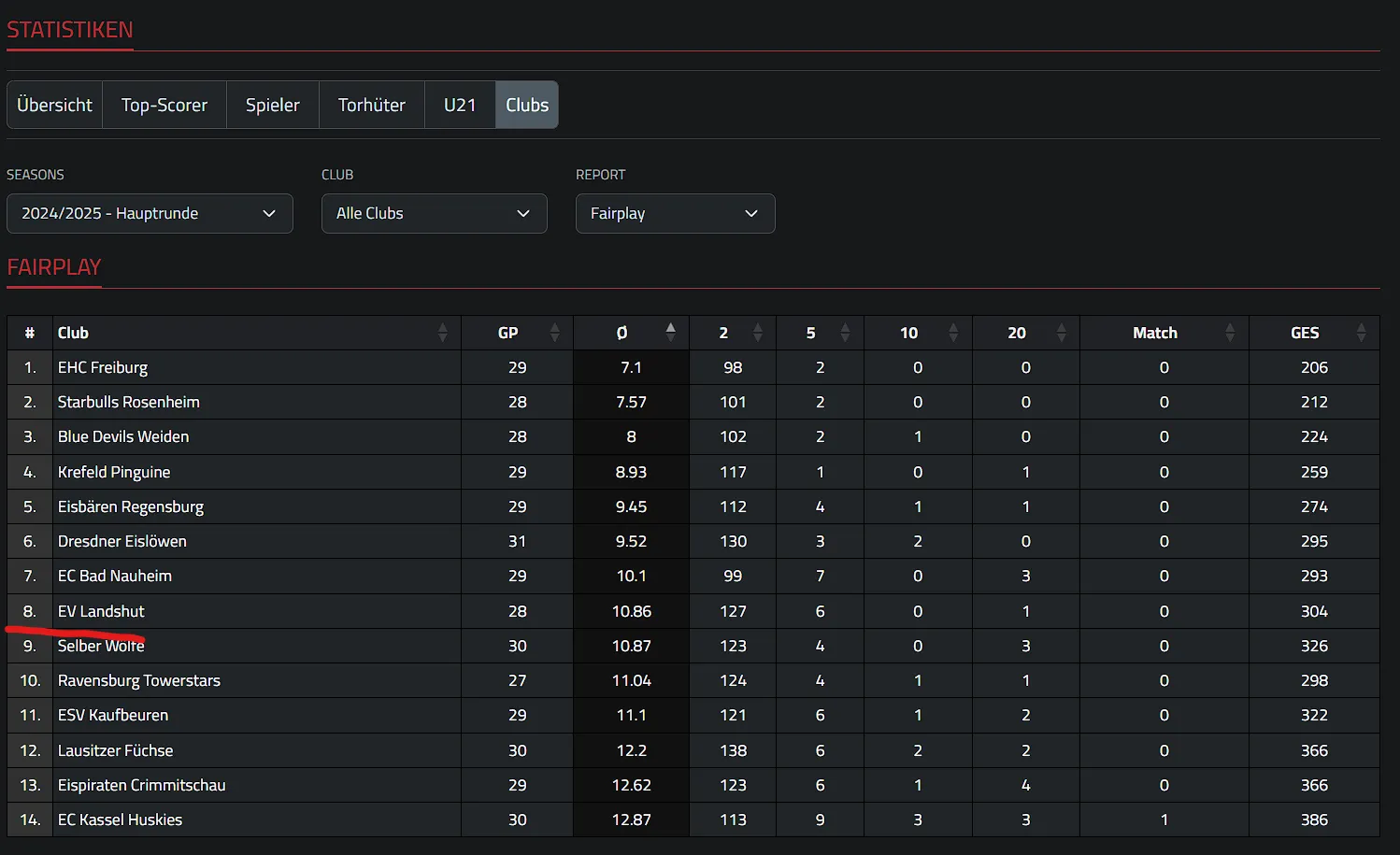Viewport: 1400px width, 855px height.
Task: Click the 2-minute value 130
Action: tap(733, 541)
